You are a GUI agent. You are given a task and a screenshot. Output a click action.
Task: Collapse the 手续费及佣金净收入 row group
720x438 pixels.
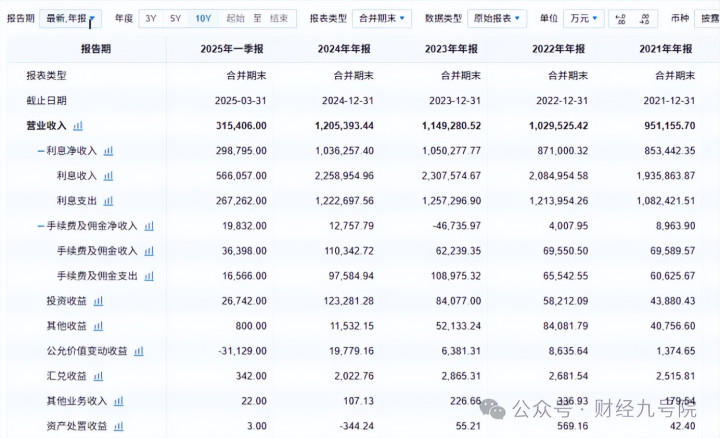pos(41,226)
